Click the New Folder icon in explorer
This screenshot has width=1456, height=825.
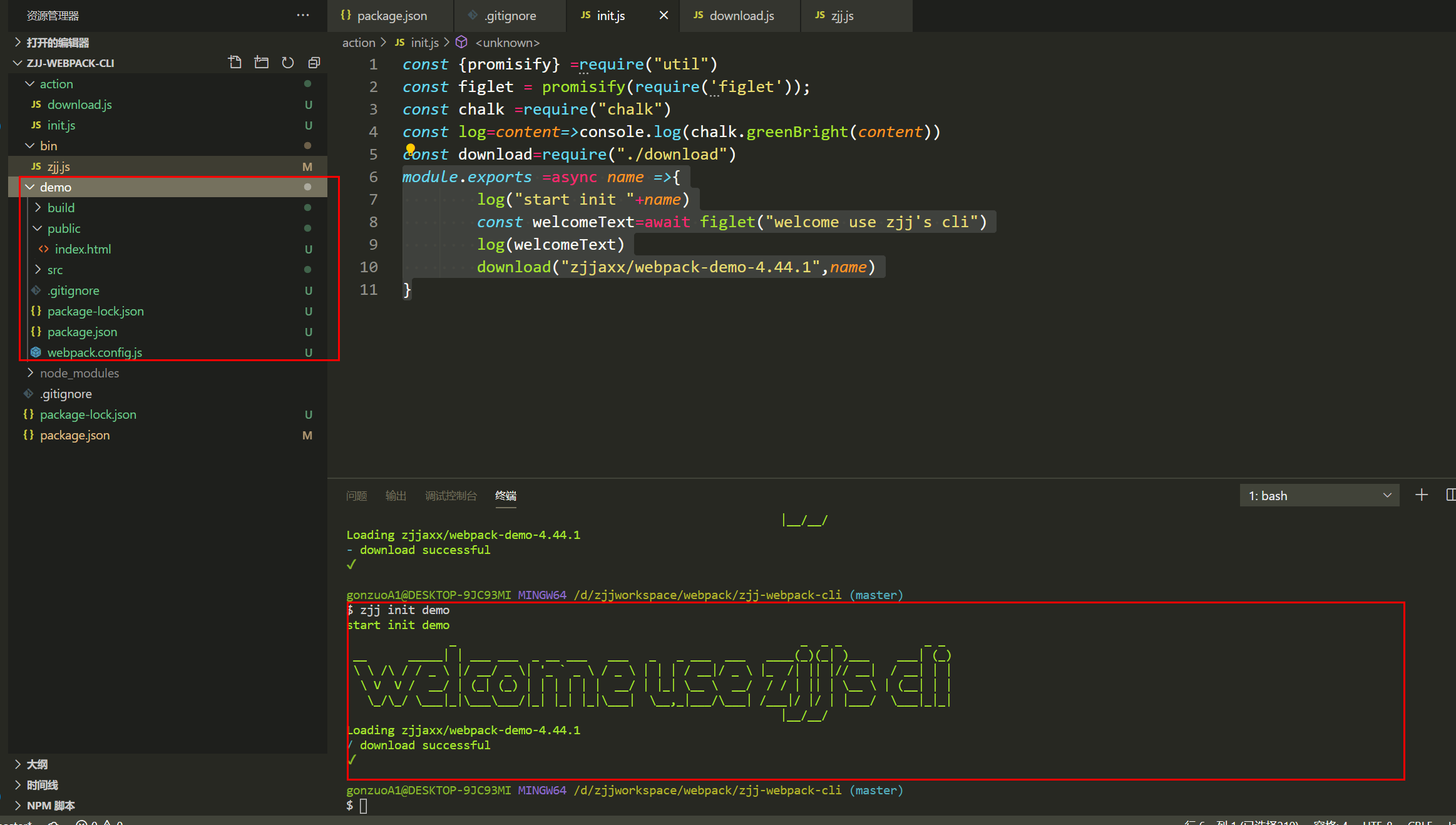(261, 63)
